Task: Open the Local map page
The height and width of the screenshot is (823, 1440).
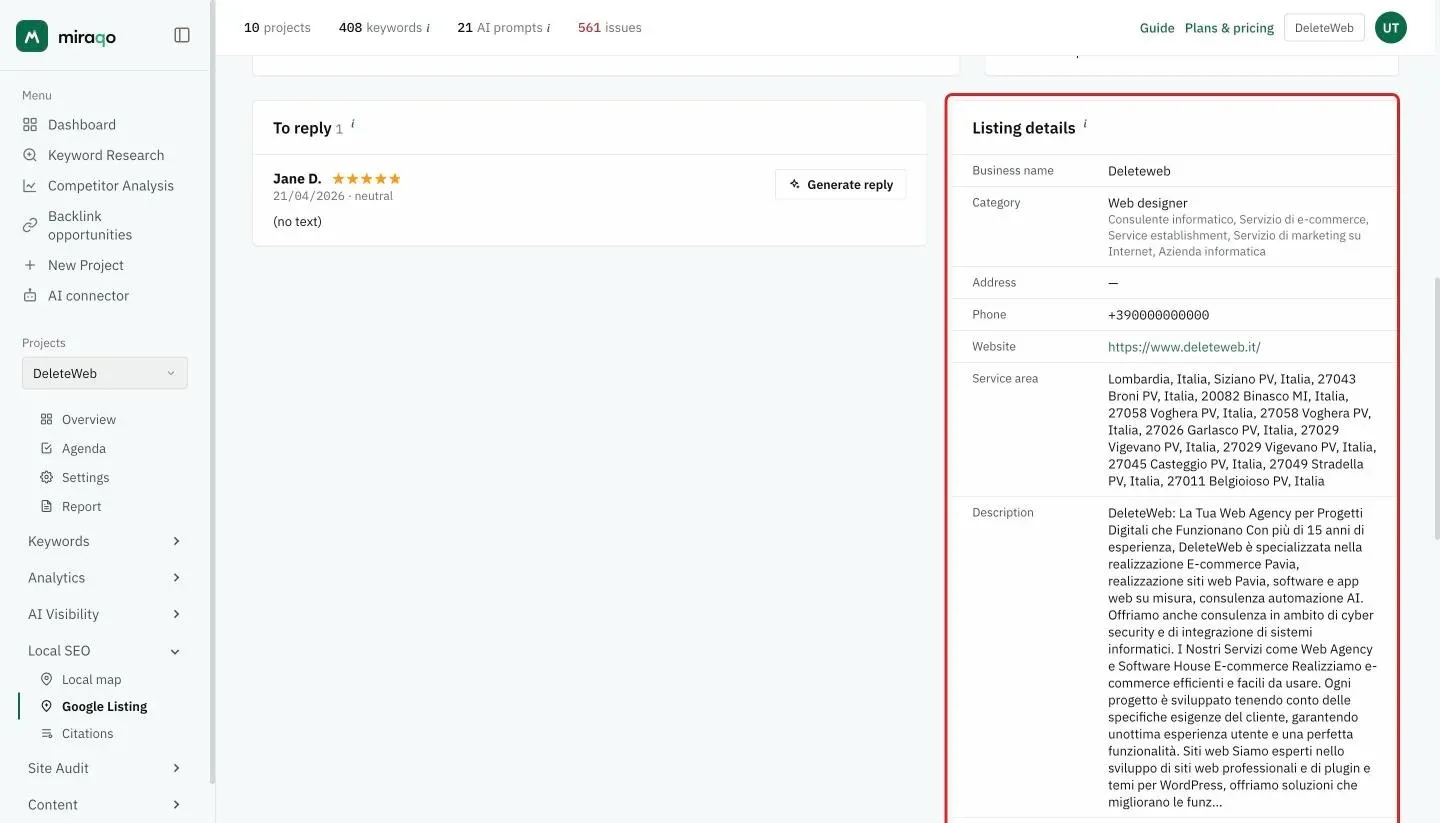Action: tap(91, 680)
